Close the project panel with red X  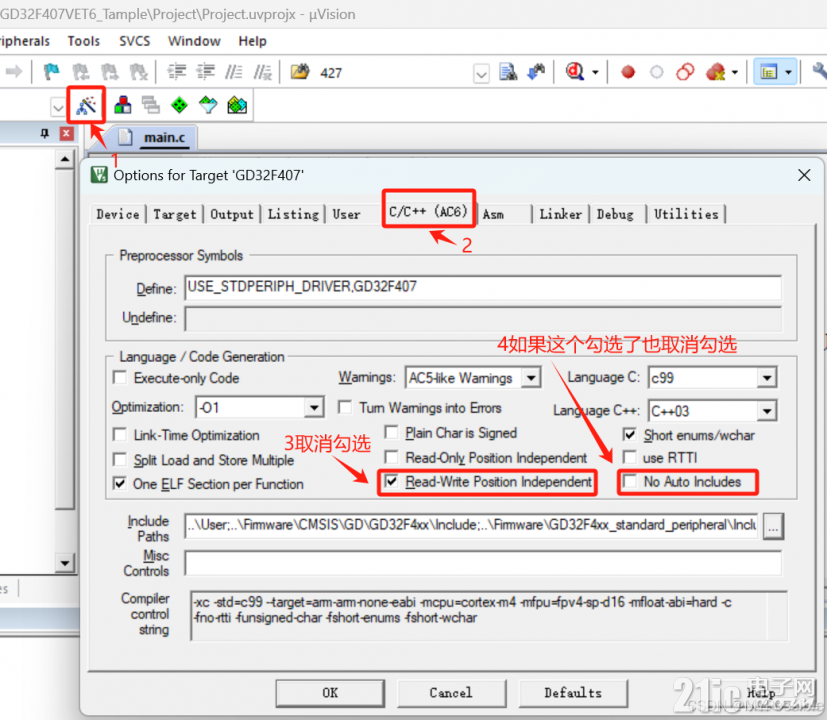pos(66,133)
